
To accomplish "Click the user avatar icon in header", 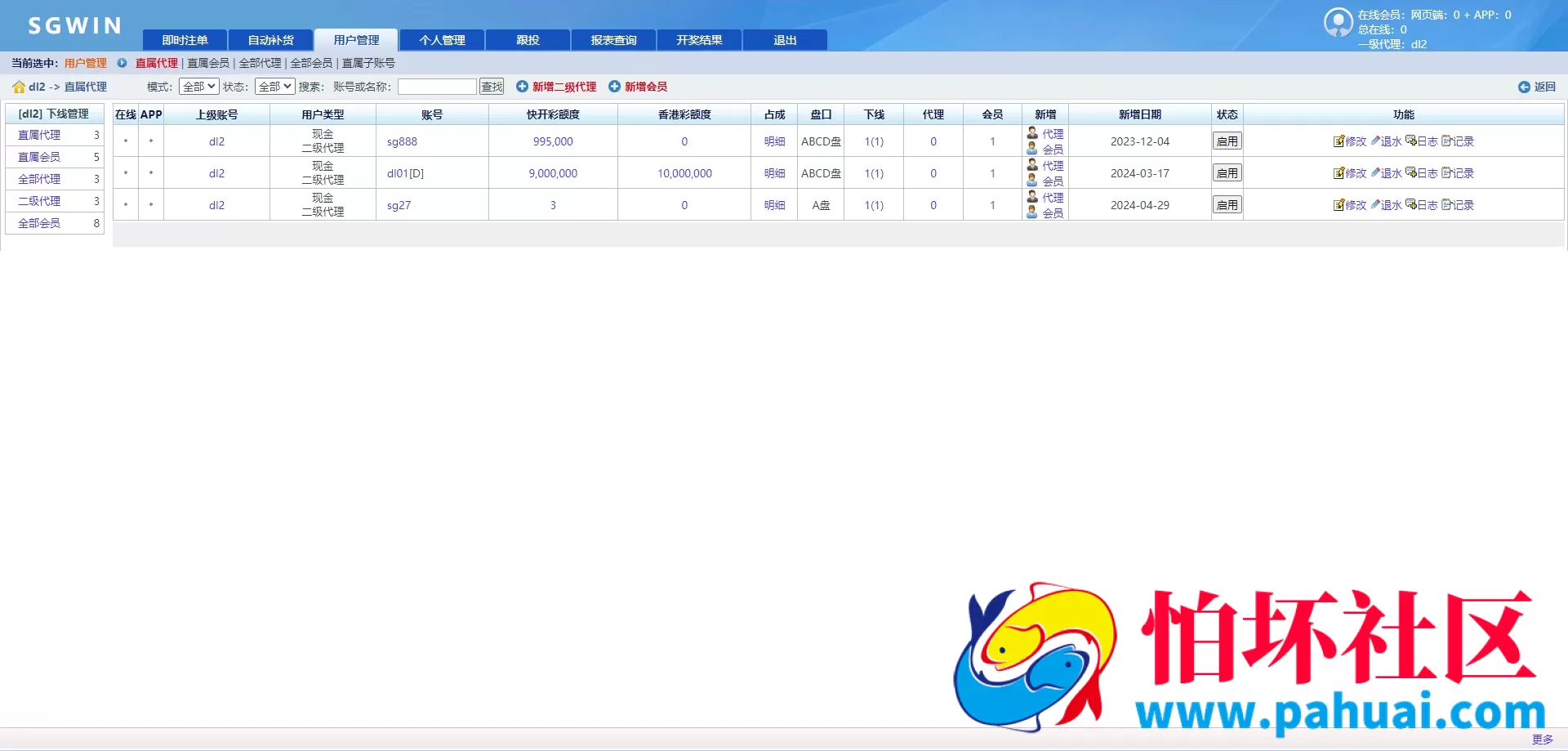I will (1339, 22).
